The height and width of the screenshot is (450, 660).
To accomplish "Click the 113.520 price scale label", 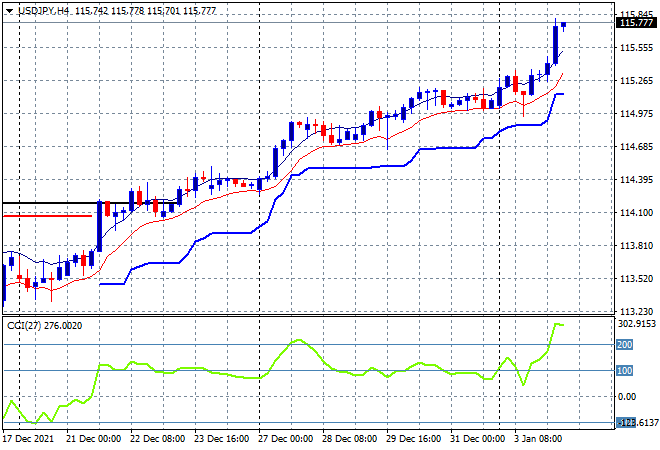I will pyautogui.click(x=636, y=278).
